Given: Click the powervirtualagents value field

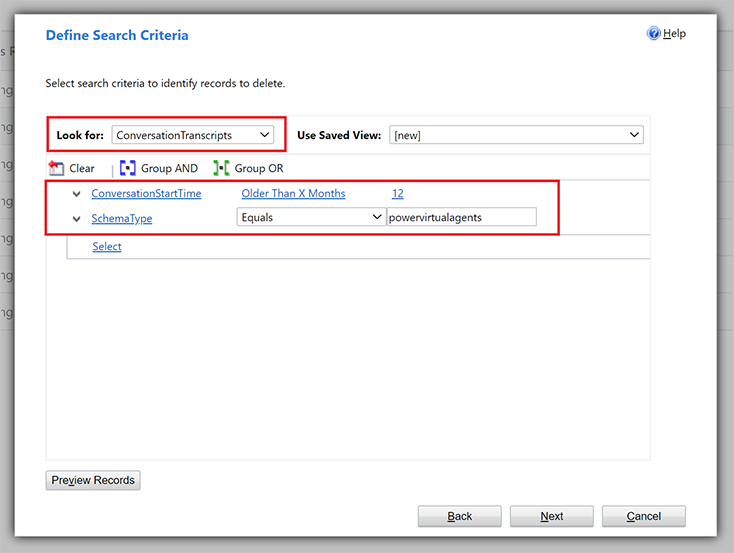Looking at the screenshot, I should [x=462, y=217].
